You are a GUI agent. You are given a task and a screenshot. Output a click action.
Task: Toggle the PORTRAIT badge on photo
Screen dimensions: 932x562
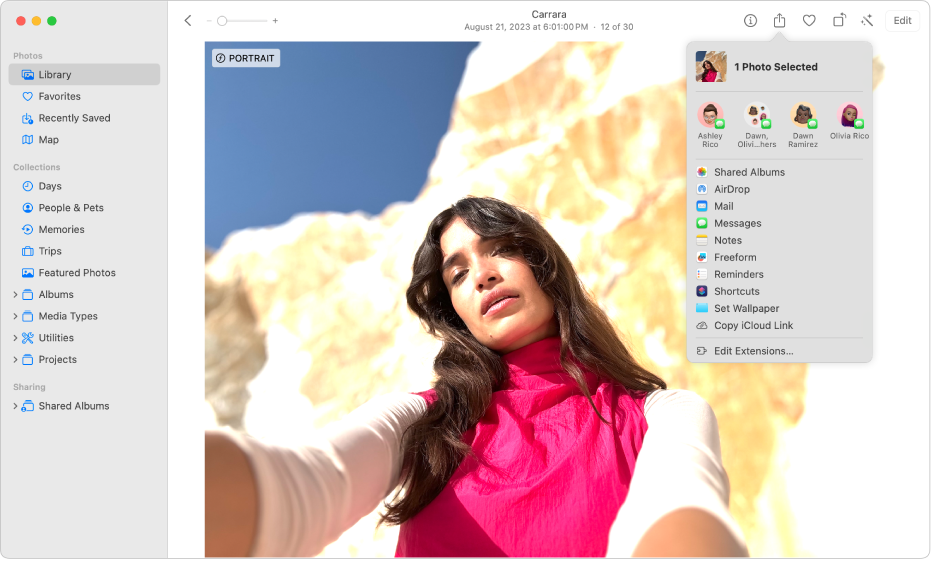[246, 59]
